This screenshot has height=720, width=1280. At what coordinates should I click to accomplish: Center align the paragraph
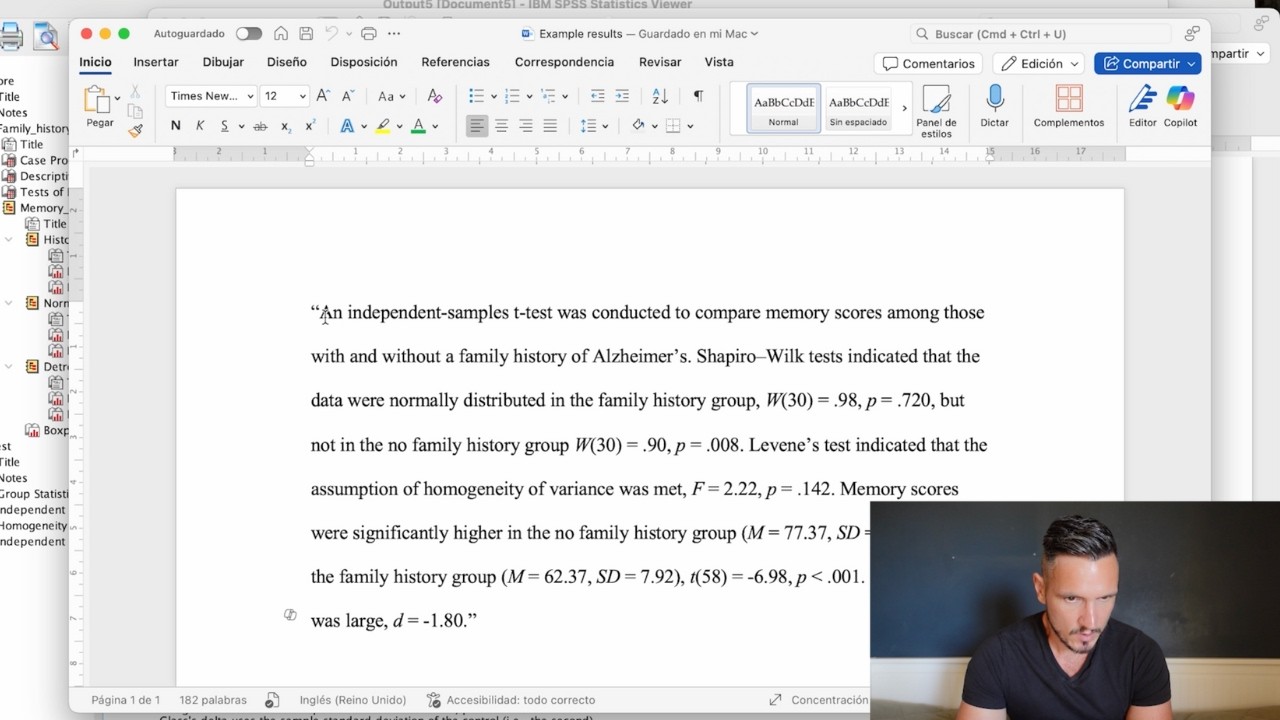501,126
